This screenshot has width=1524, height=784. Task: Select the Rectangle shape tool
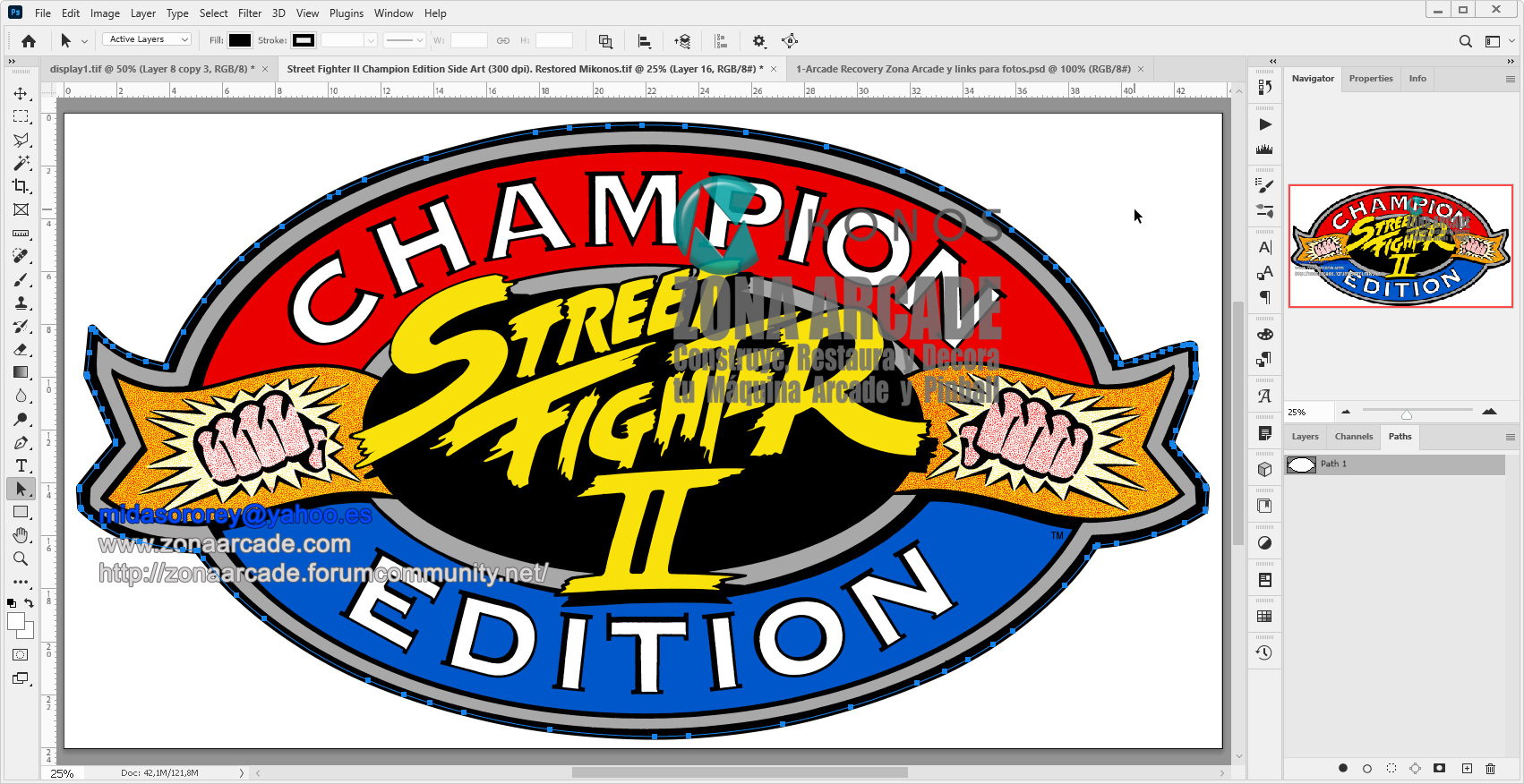(x=21, y=512)
